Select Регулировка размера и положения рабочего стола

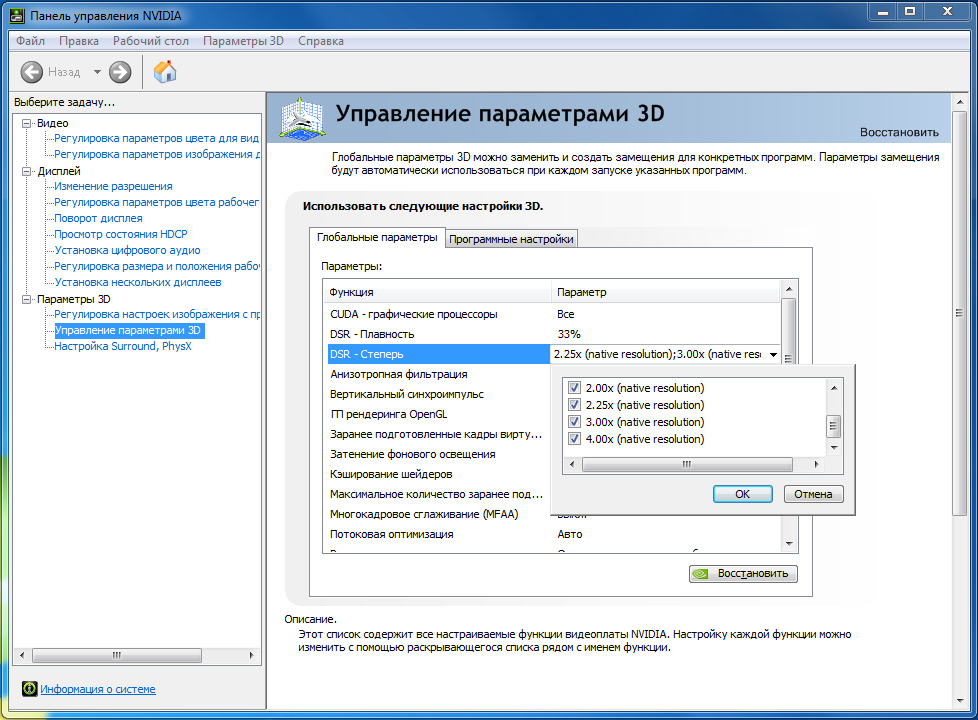(157, 266)
